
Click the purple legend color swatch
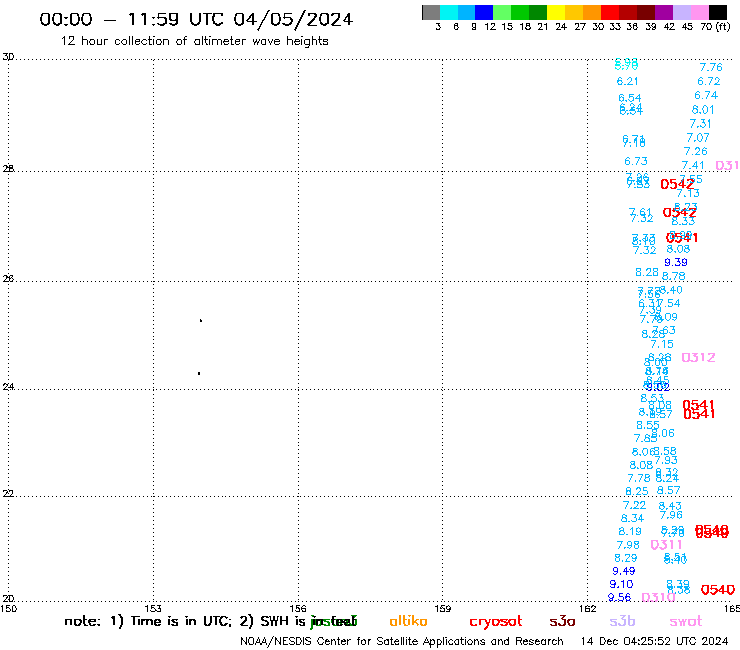pyautogui.click(x=664, y=12)
